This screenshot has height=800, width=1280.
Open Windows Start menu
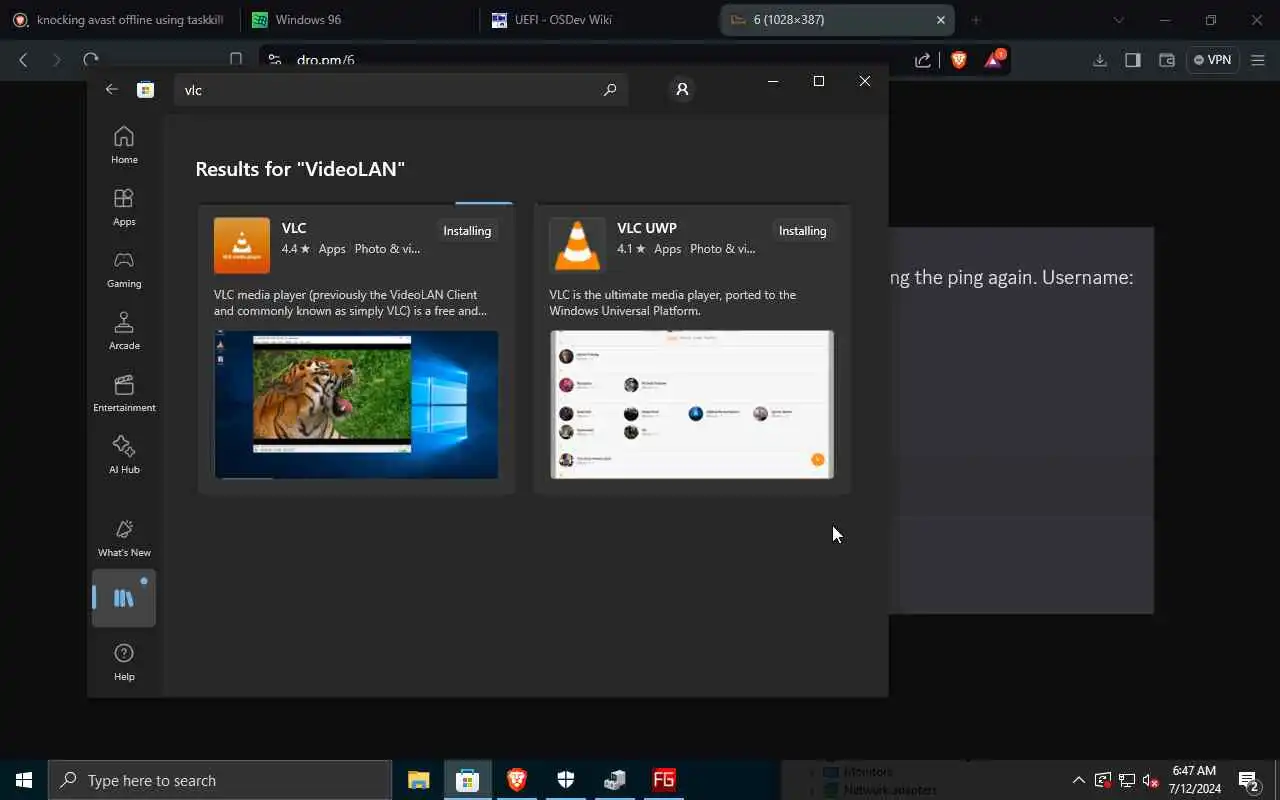[x=24, y=780]
